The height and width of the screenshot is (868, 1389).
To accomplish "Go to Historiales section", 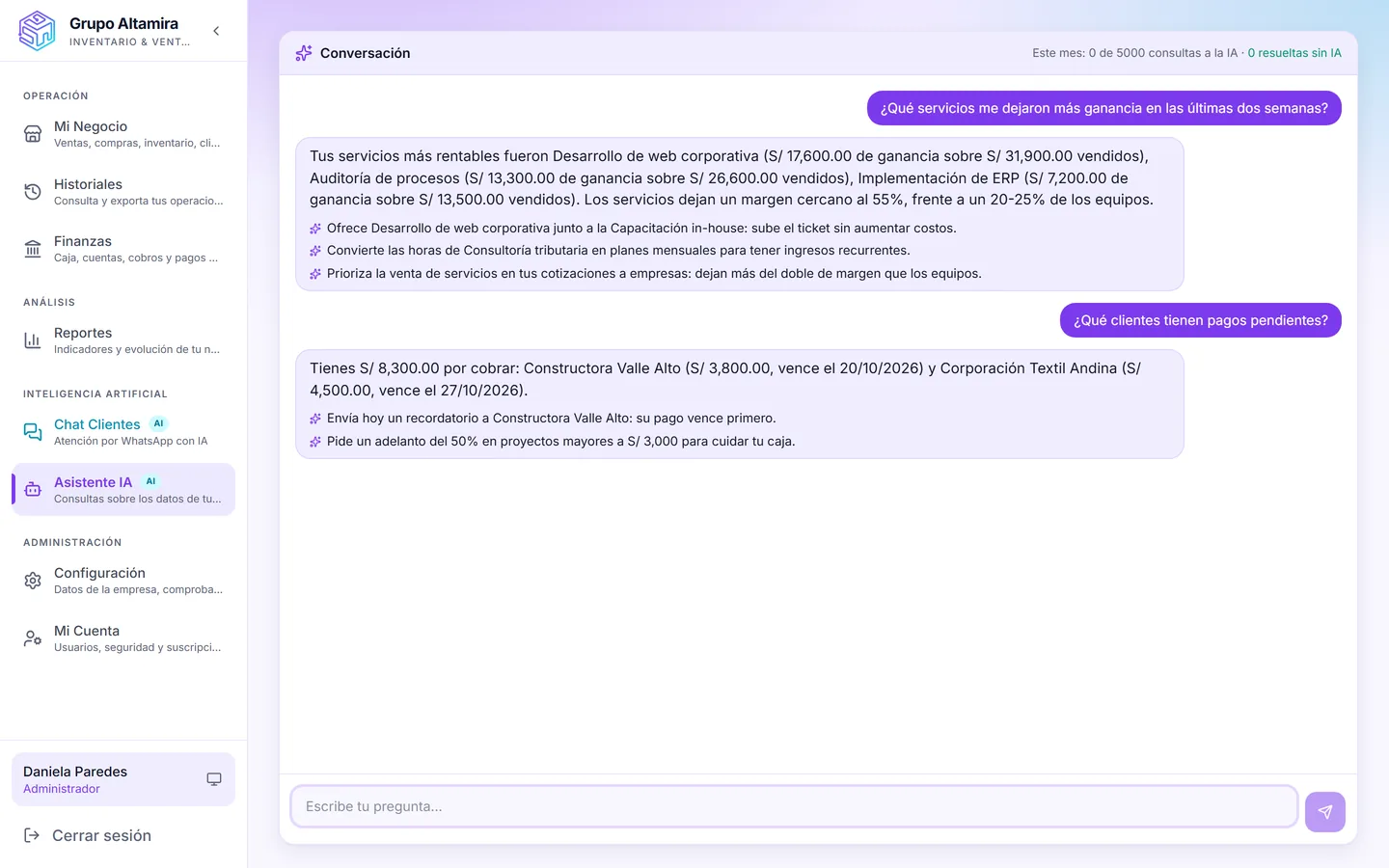I will 123,192.
